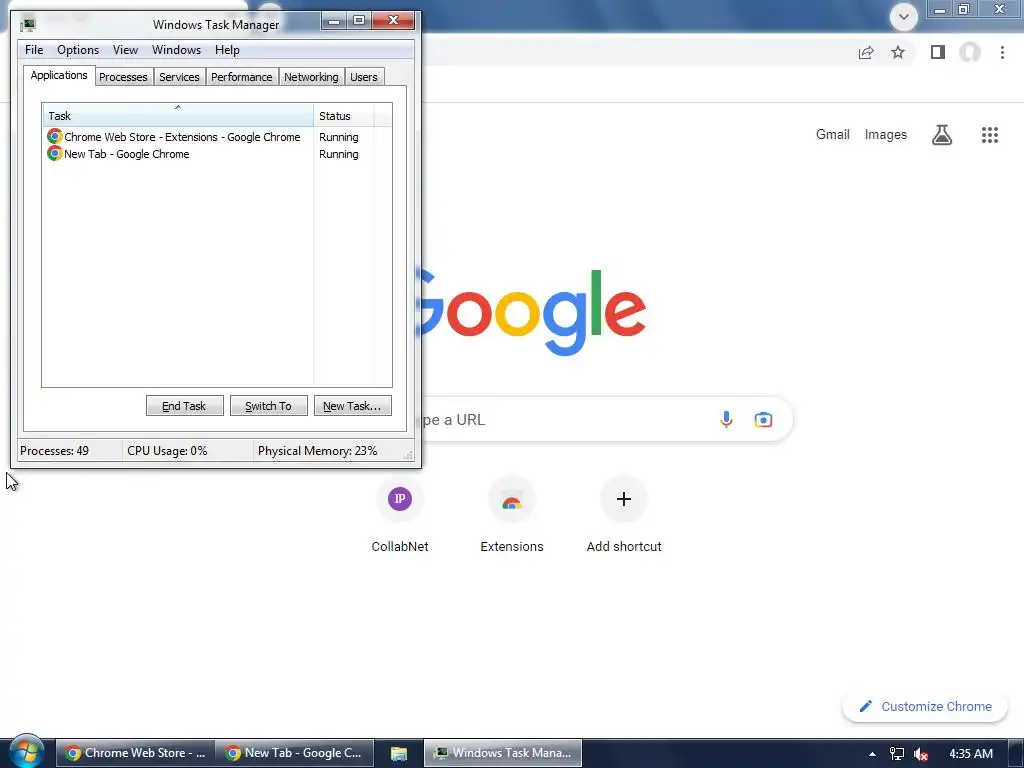Start voice search with microphone icon

[x=726, y=419]
